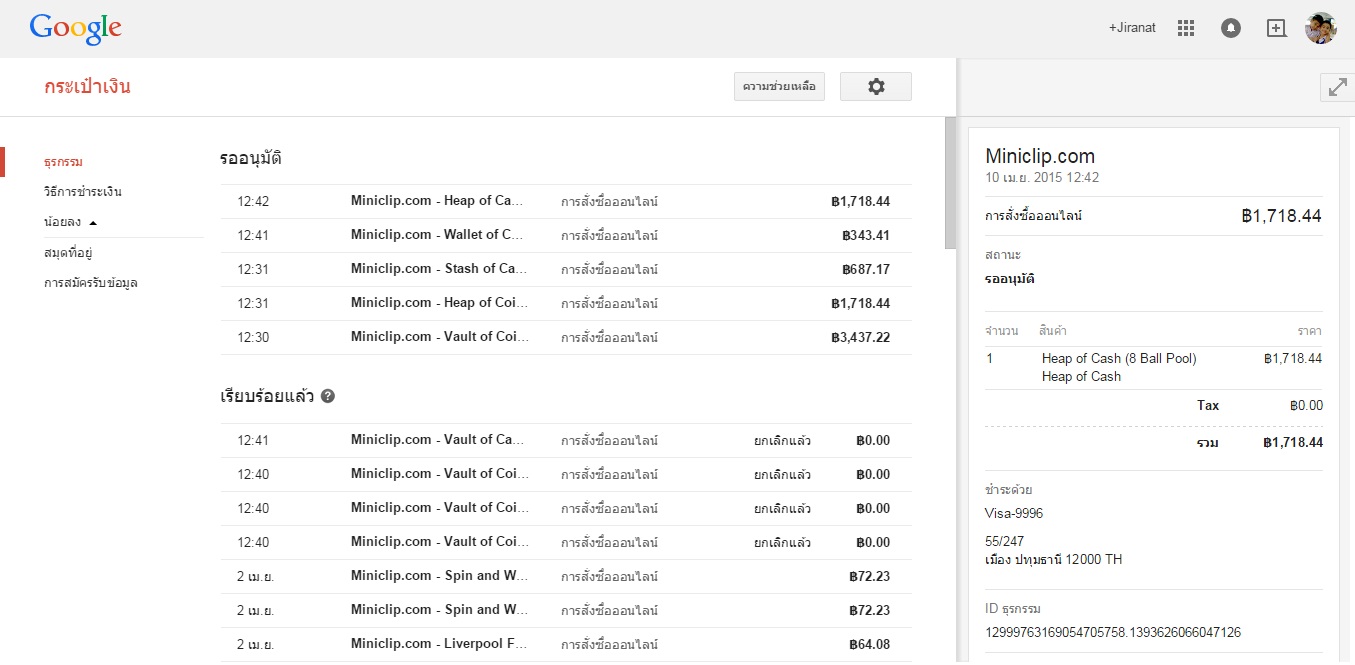This screenshot has height=665, width=1355.
Task: Collapse the sidebar น้อยลง menu
Action: click(x=71, y=222)
